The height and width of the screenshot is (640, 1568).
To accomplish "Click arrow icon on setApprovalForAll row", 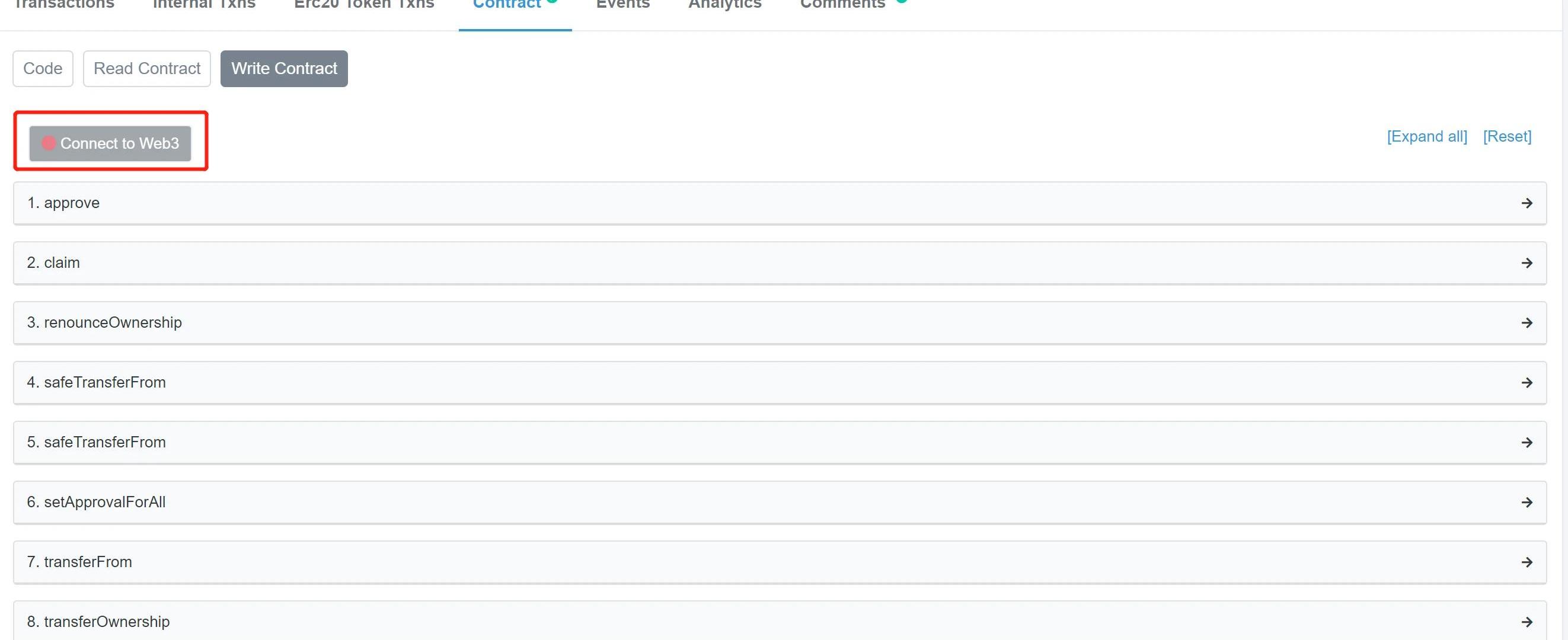I will (1526, 503).
